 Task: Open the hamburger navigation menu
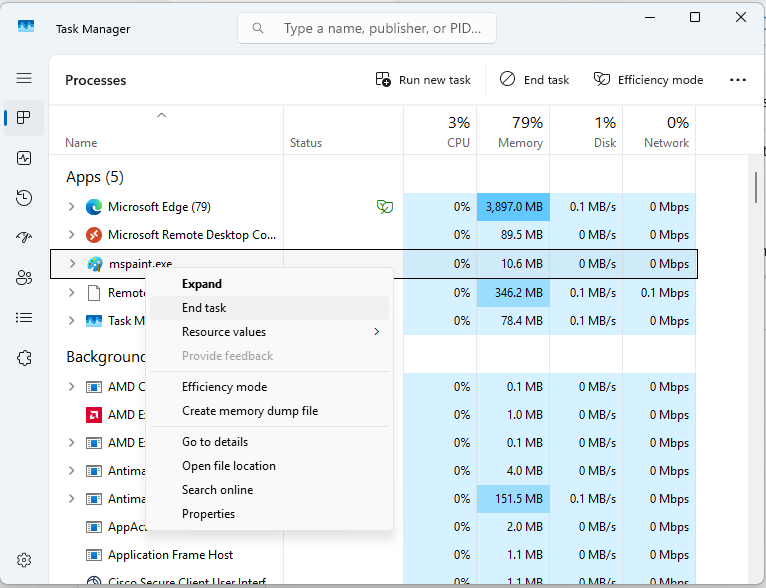(24, 78)
